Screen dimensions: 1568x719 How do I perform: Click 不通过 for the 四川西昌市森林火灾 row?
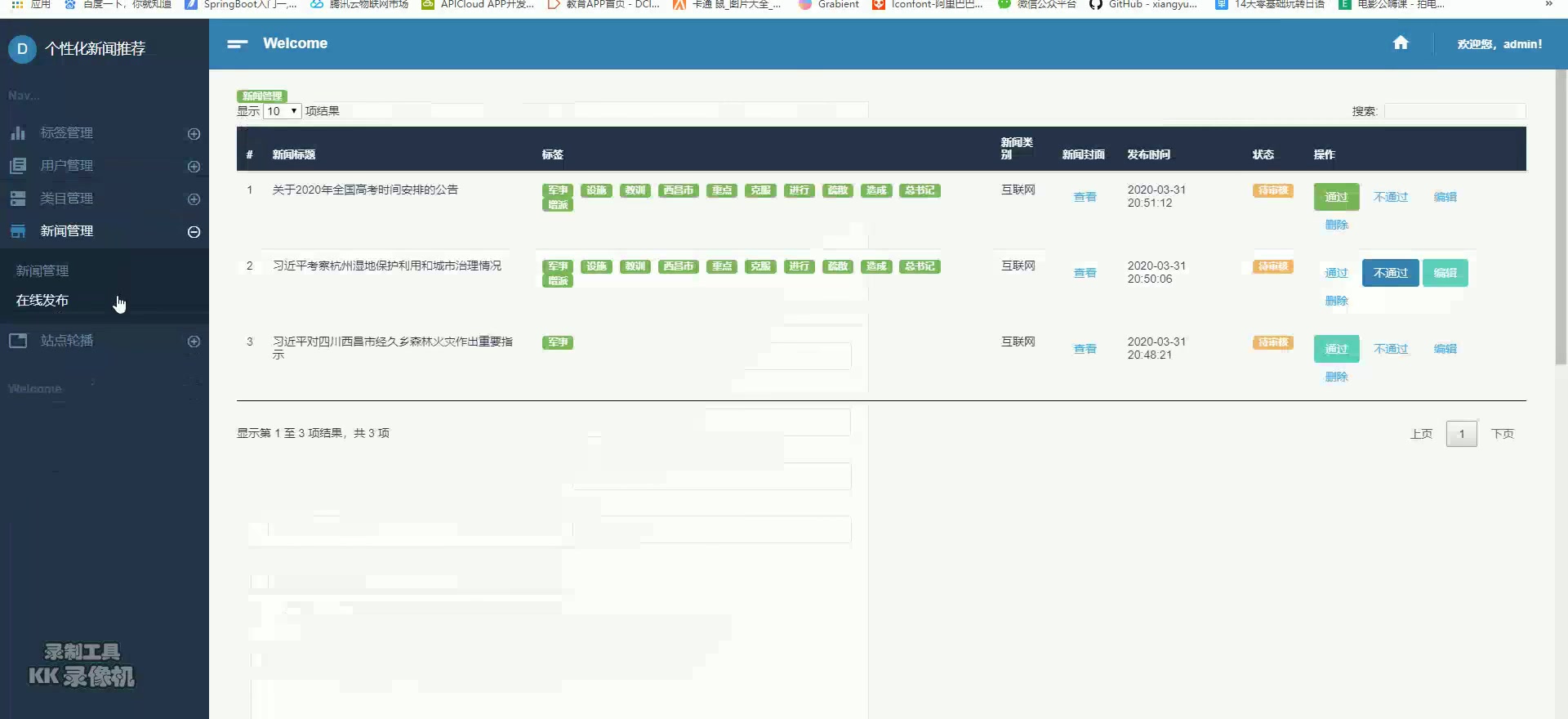[x=1391, y=349]
